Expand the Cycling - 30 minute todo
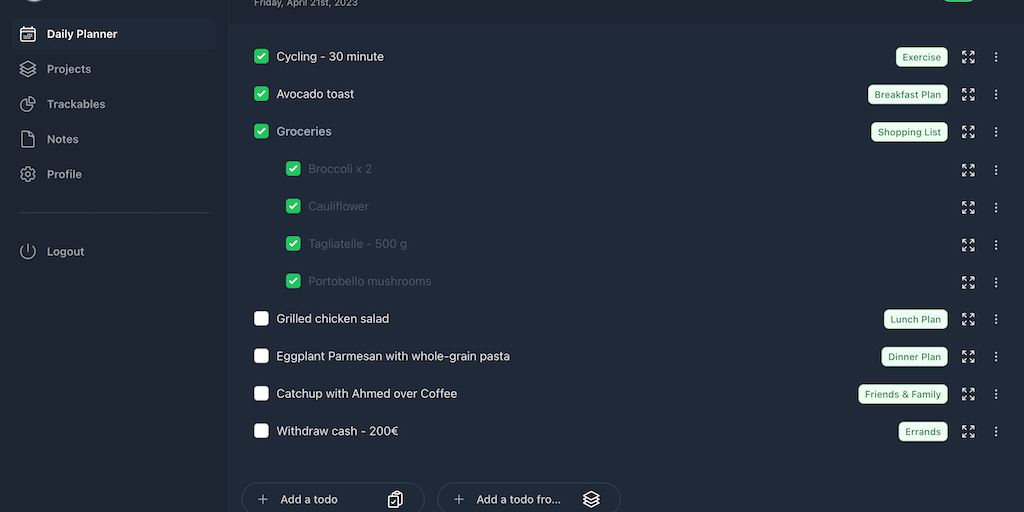 click(x=968, y=57)
